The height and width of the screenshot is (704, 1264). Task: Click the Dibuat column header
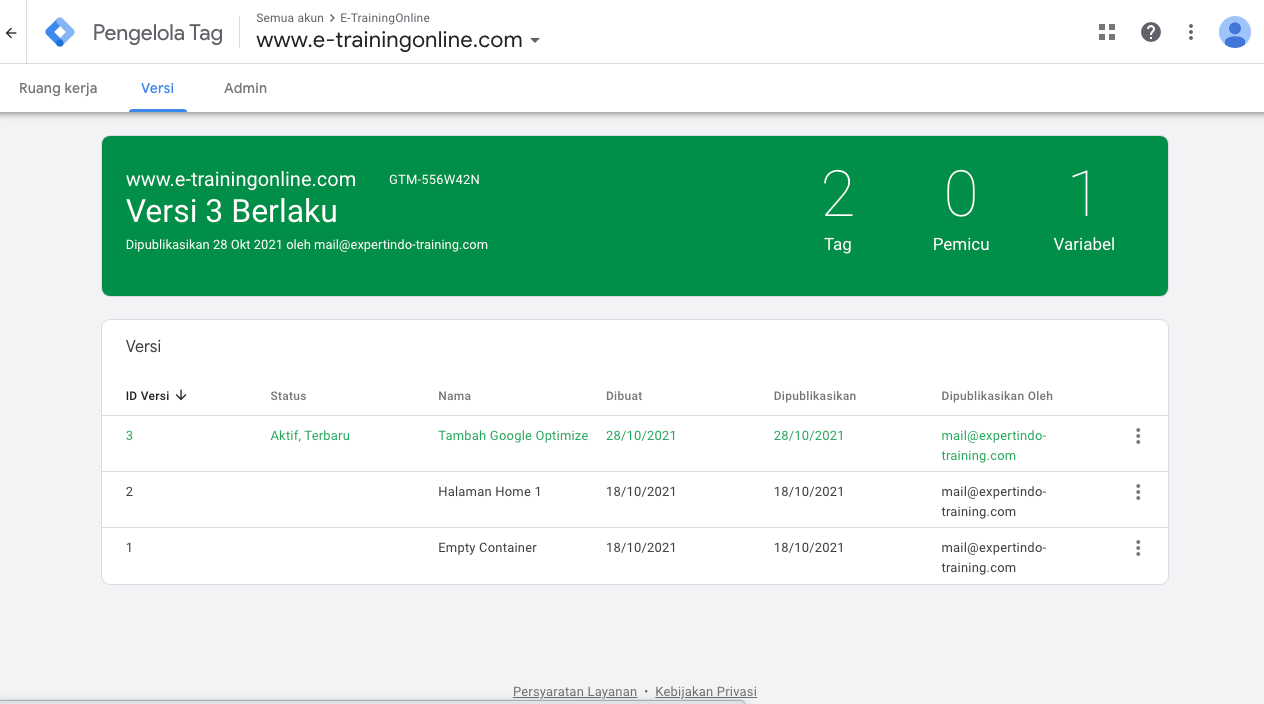click(x=624, y=396)
